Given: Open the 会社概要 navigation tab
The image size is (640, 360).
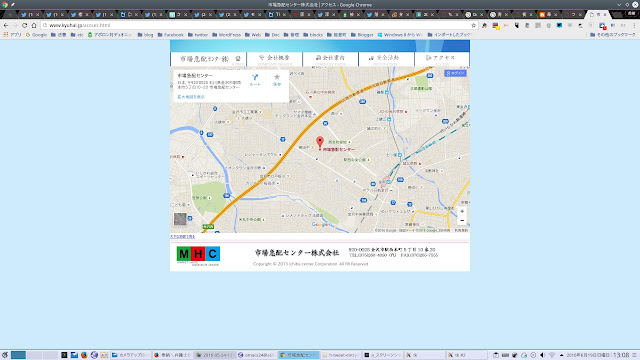Looking at the screenshot, I should pos(274,59).
